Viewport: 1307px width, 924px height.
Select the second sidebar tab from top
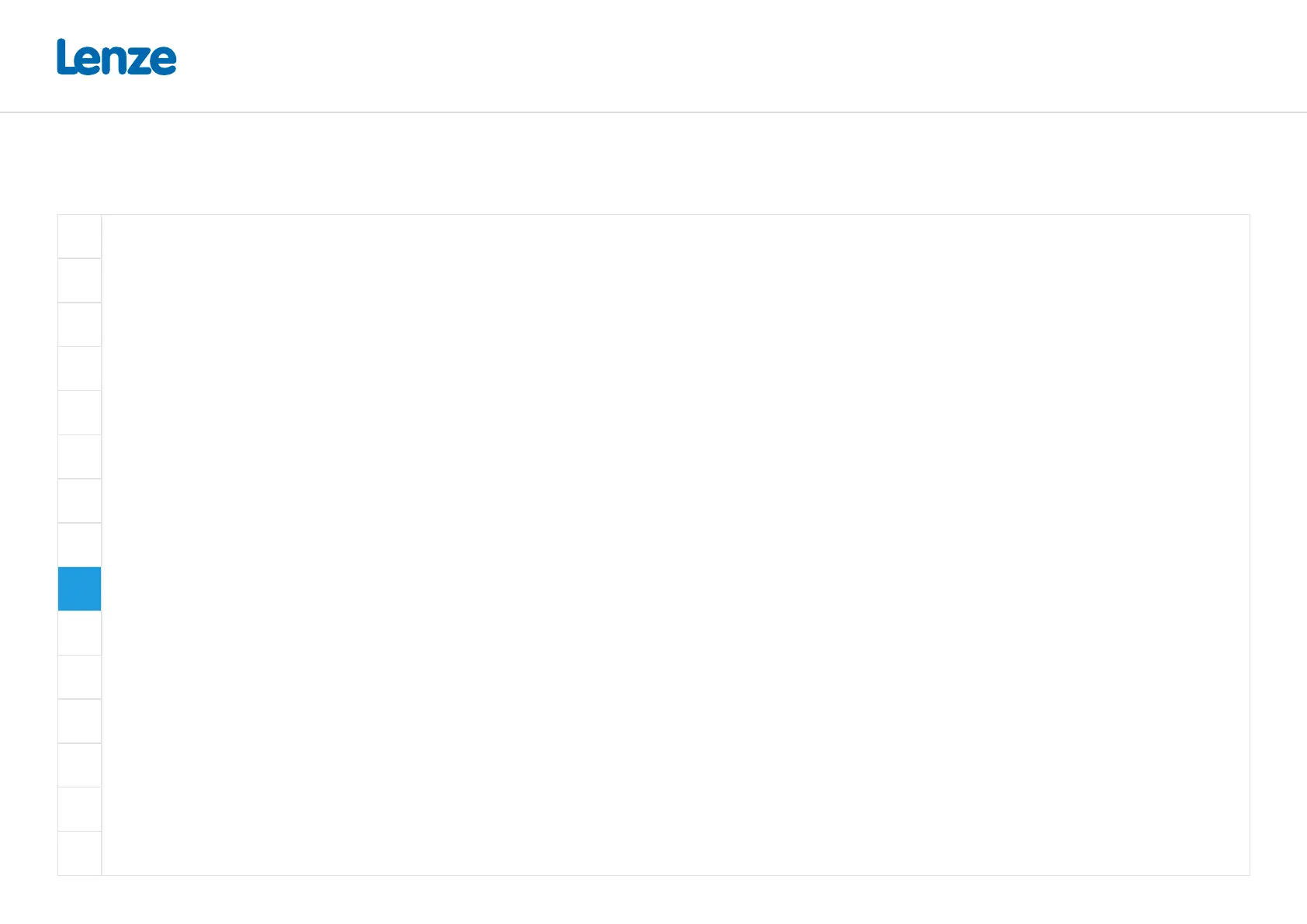(79, 281)
